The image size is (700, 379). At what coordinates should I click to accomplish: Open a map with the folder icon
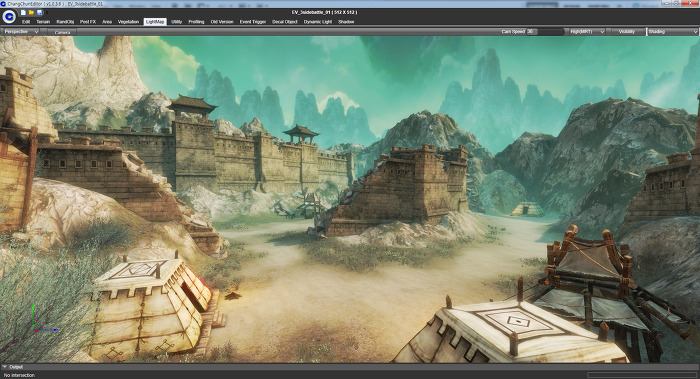coord(31,12)
